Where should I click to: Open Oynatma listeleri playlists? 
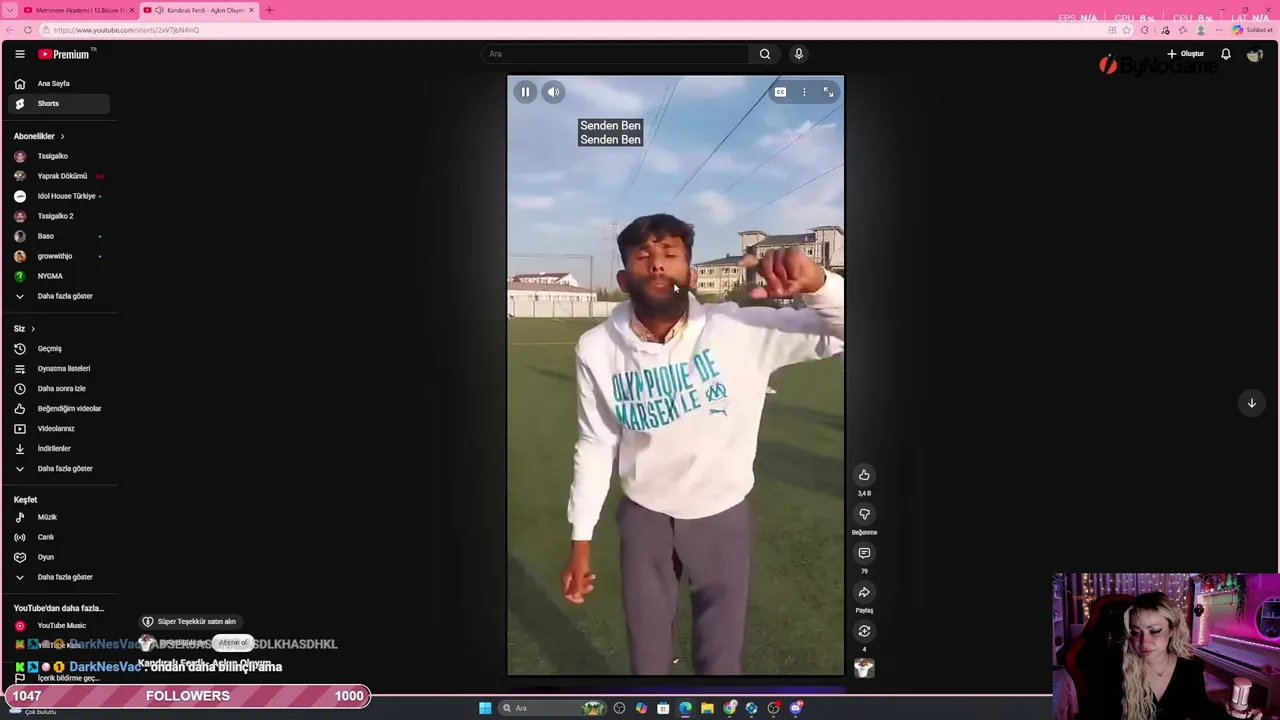[x=58, y=369]
